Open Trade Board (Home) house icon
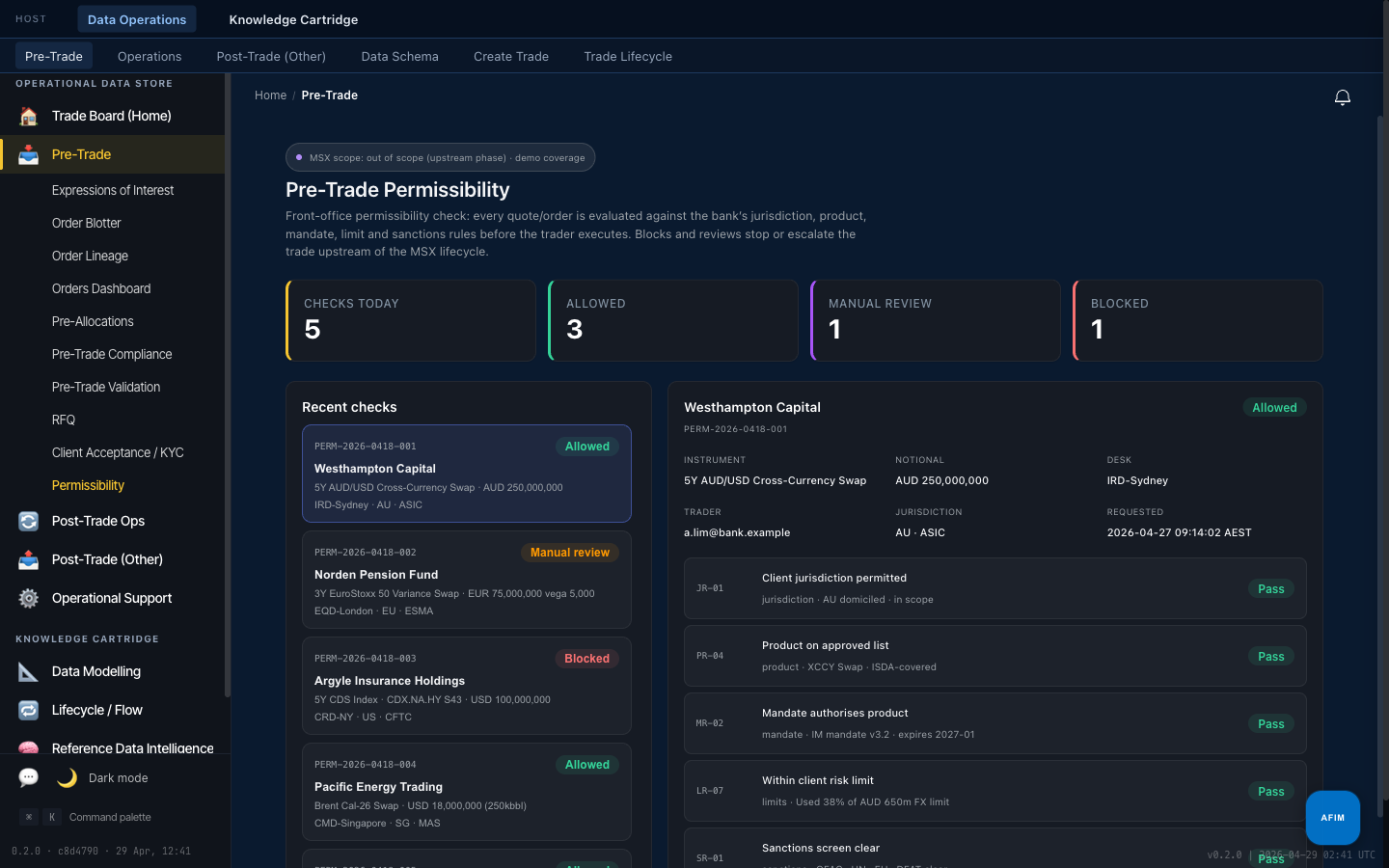 pyautogui.click(x=29, y=116)
